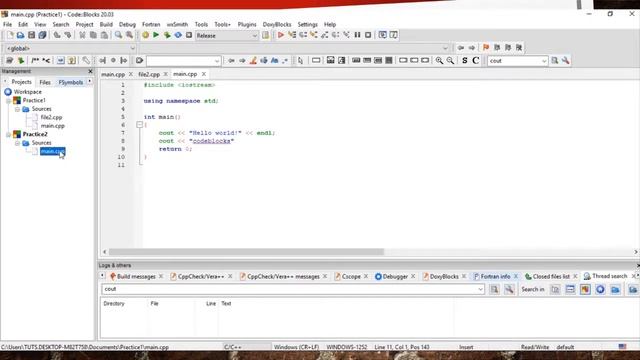Close the Management panel
640x360 pixels.
(x=90, y=71)
